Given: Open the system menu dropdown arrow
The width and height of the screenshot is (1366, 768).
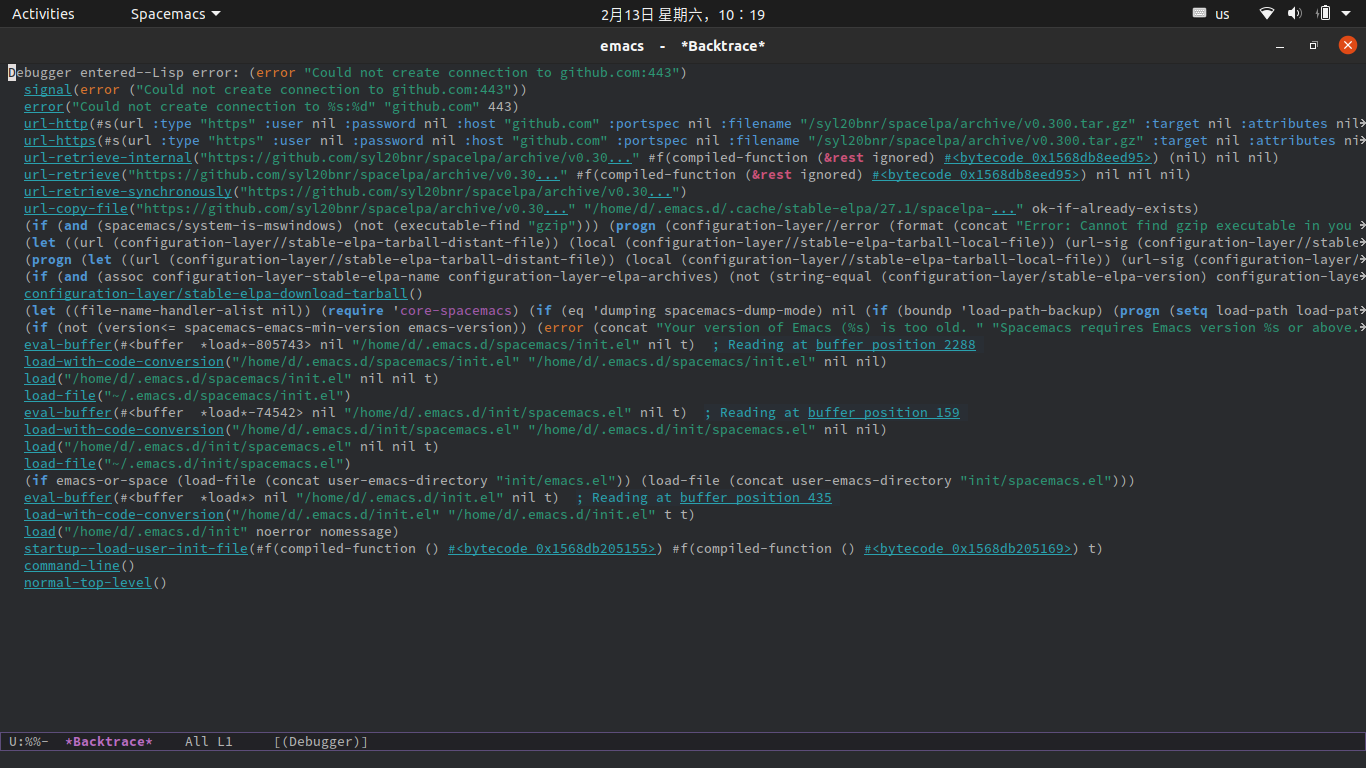Looking at the screenshot, I should pos(1348,14).
